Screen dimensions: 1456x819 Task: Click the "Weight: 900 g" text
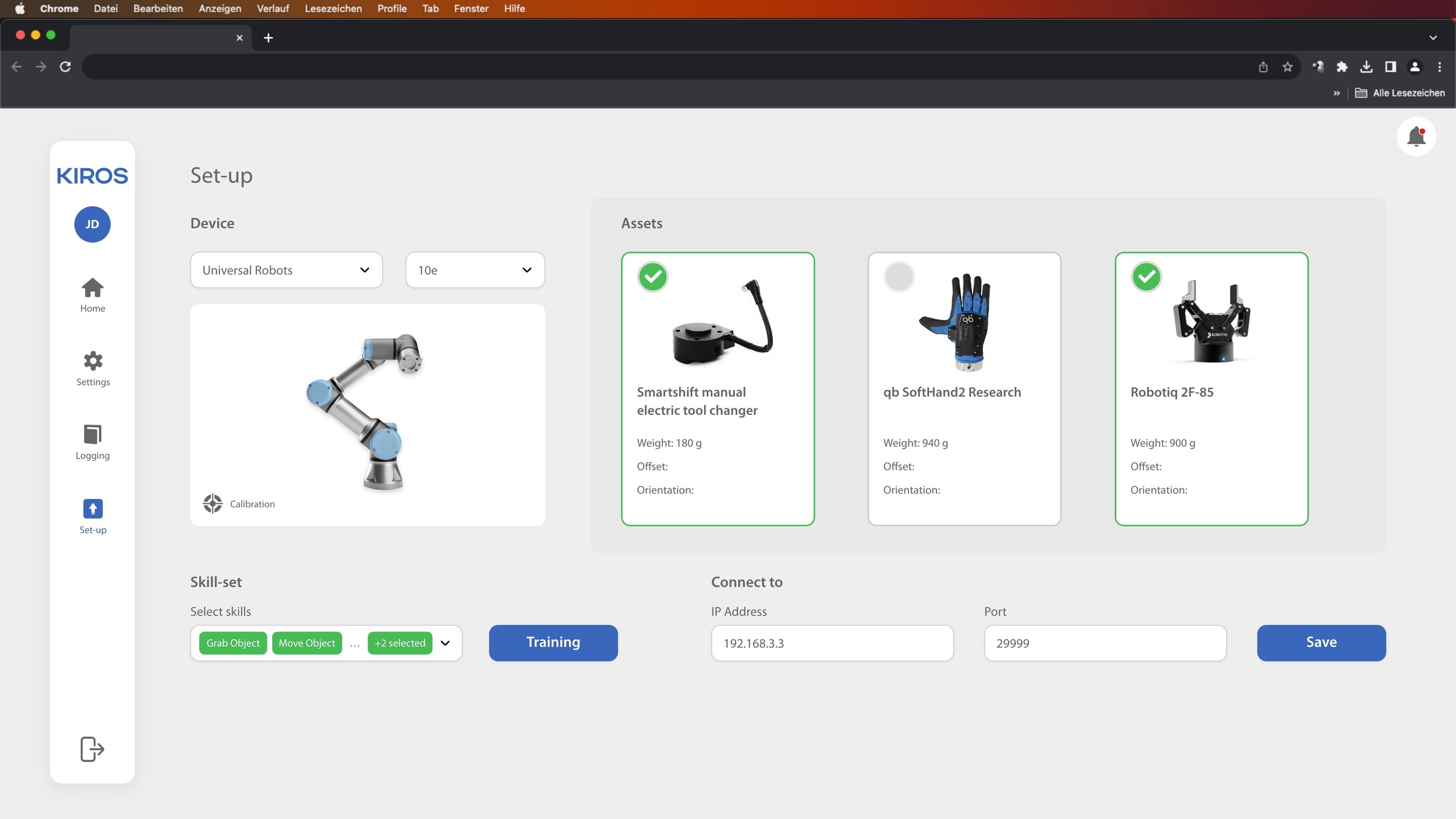click(x=1163, y=443)
